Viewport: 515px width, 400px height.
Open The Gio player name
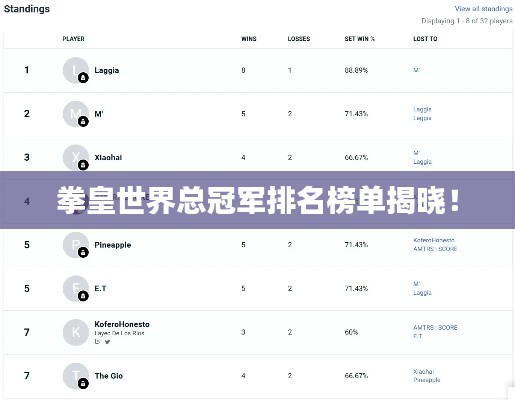109,376
